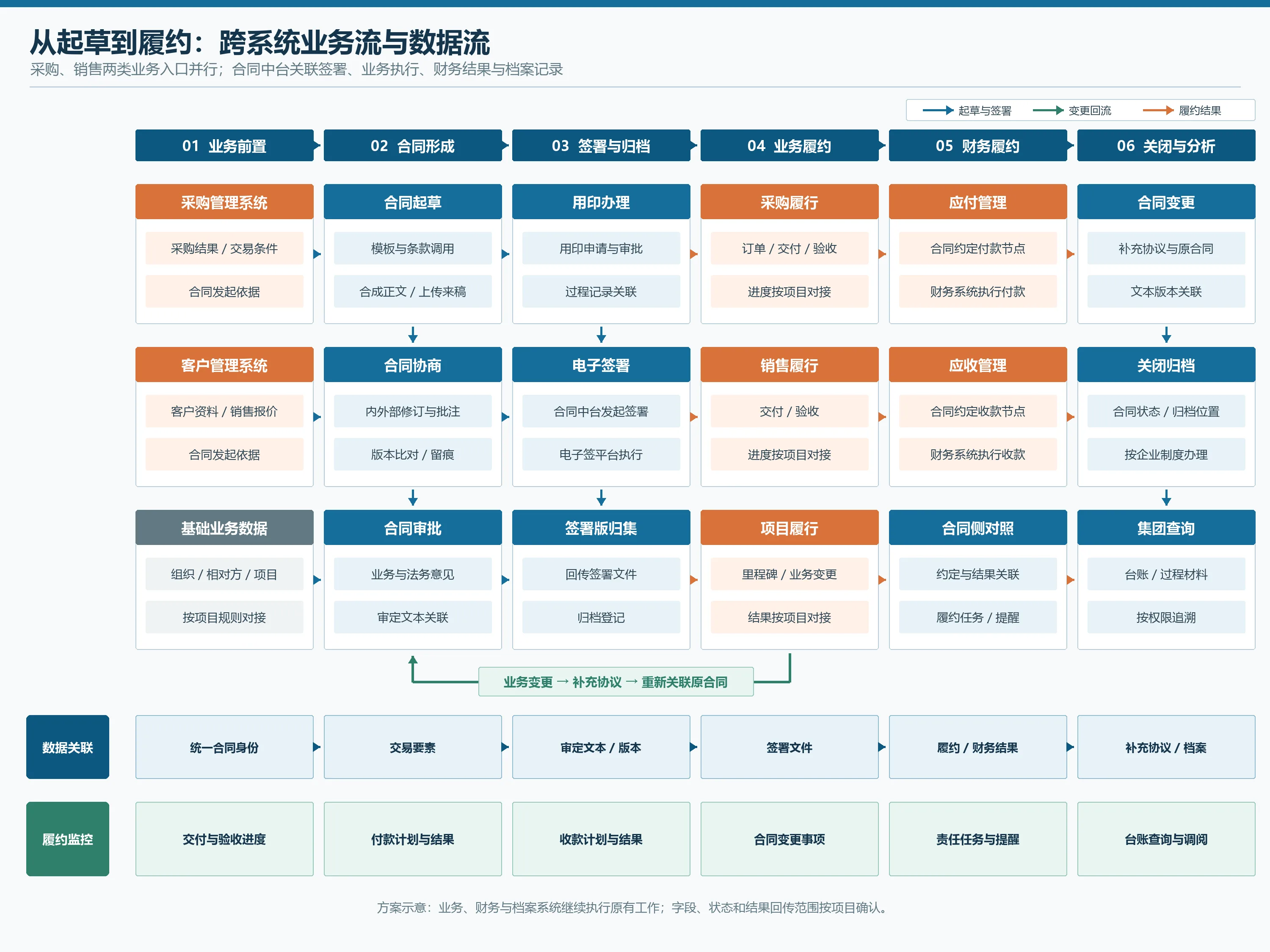Screen dimensions: 1270x952
Task: Click the 交付与验收进度 monitoring box
Action: [224, 839]
